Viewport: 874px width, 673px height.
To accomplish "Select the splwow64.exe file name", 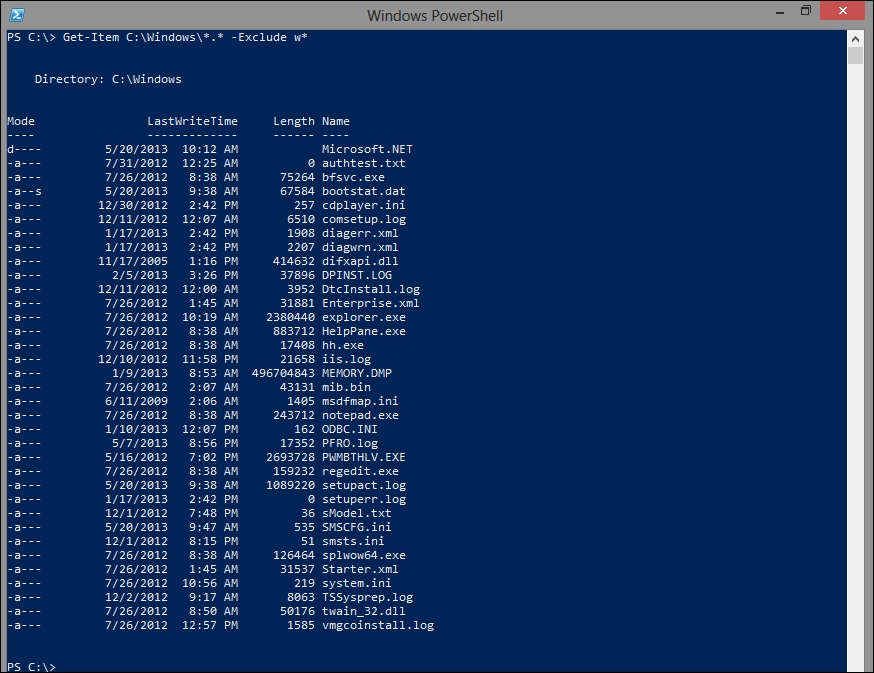I will coord(363,555).
